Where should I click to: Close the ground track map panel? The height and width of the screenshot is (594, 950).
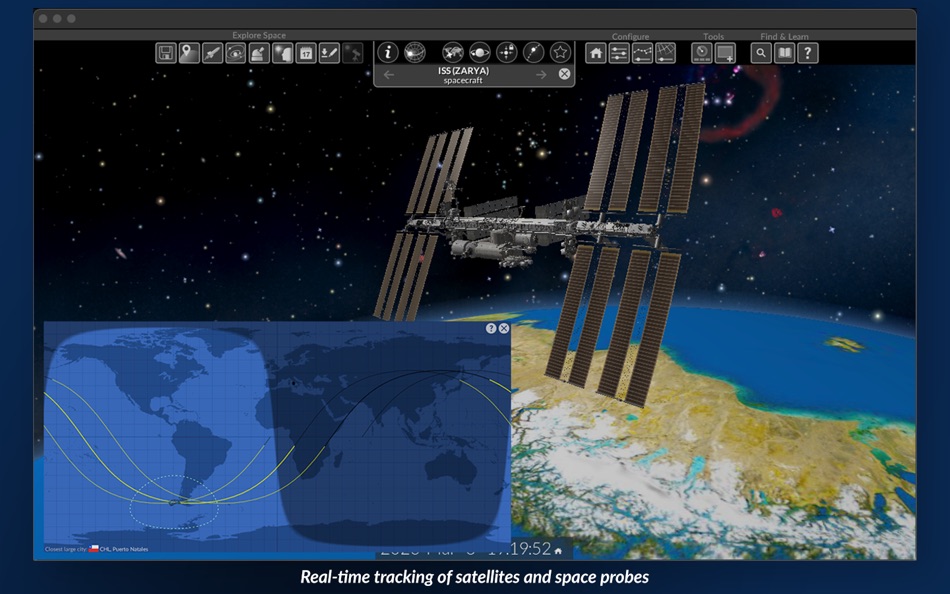coord(503,329)
